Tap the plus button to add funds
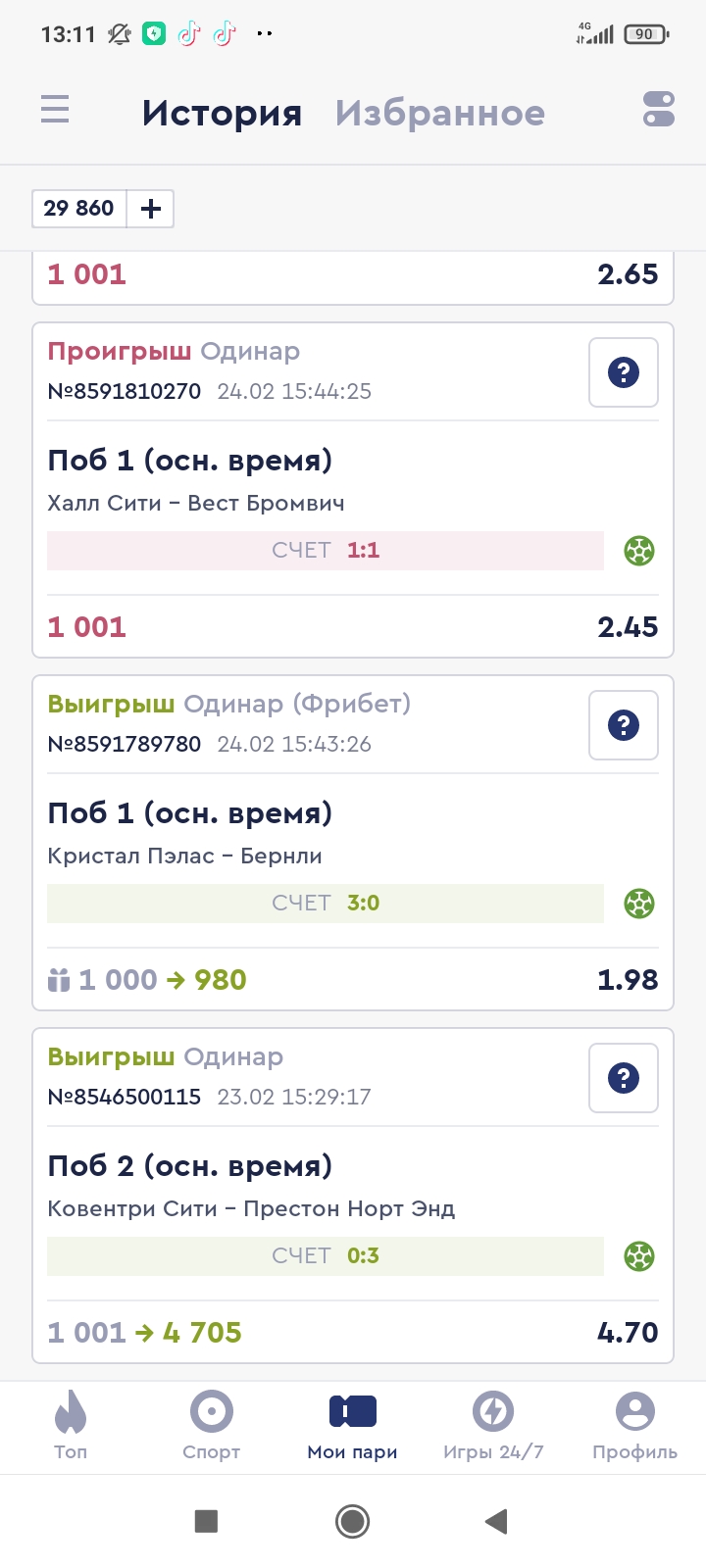The image size is (706, 1568). point(151,209)
